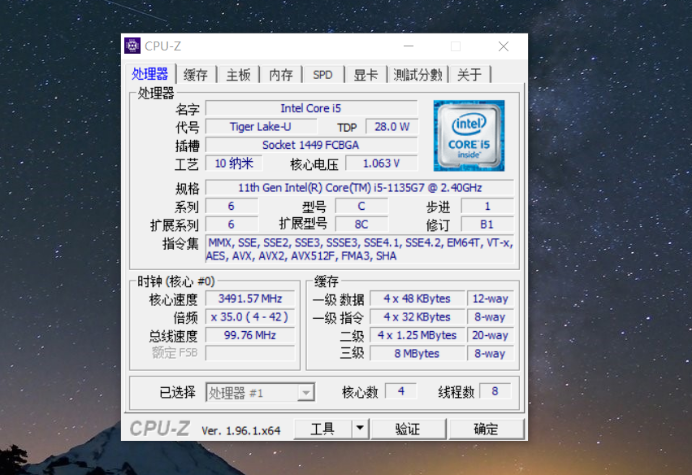Click the CPU-Z title bar app icon
The width and height of the screenshot is (692, 475).
pyautogui.click(x=132, y=46)
